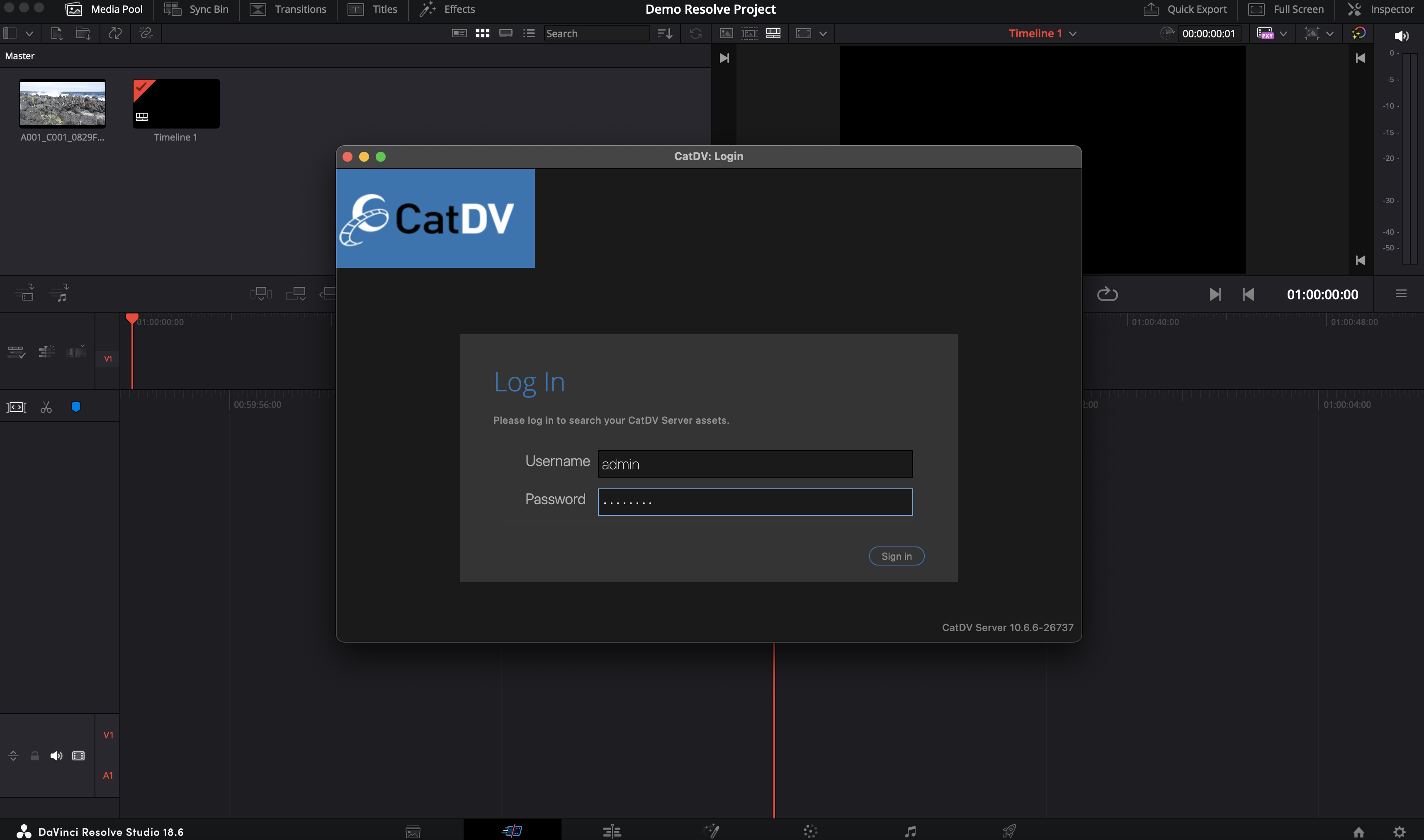Expand the viewer overlay options dropdown
Screen dimensions: 1424x840
click(1329, 34)
